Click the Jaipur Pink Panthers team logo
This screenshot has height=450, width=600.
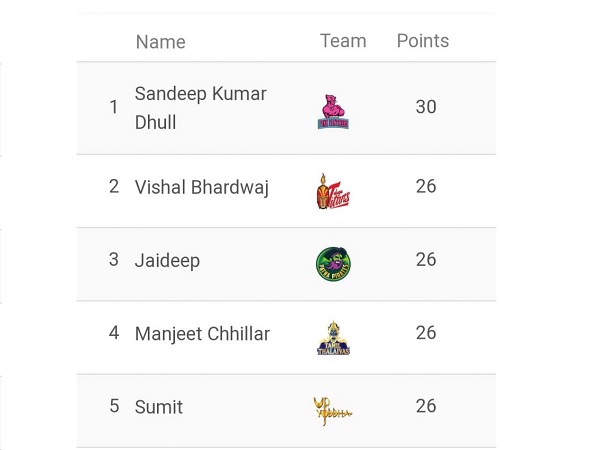(x=333, y=111)
